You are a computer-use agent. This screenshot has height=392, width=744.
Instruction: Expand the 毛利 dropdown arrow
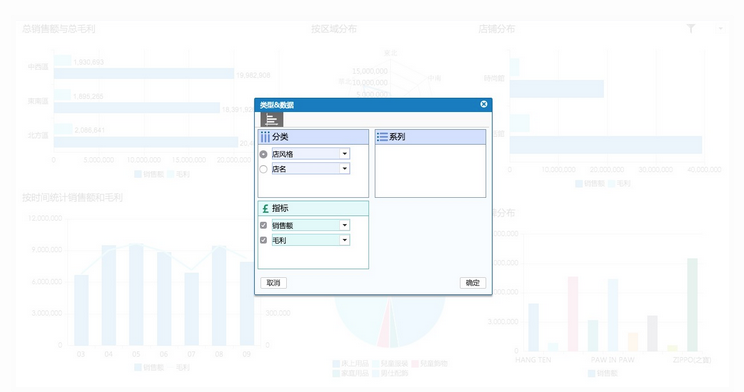tap(344, 240)
